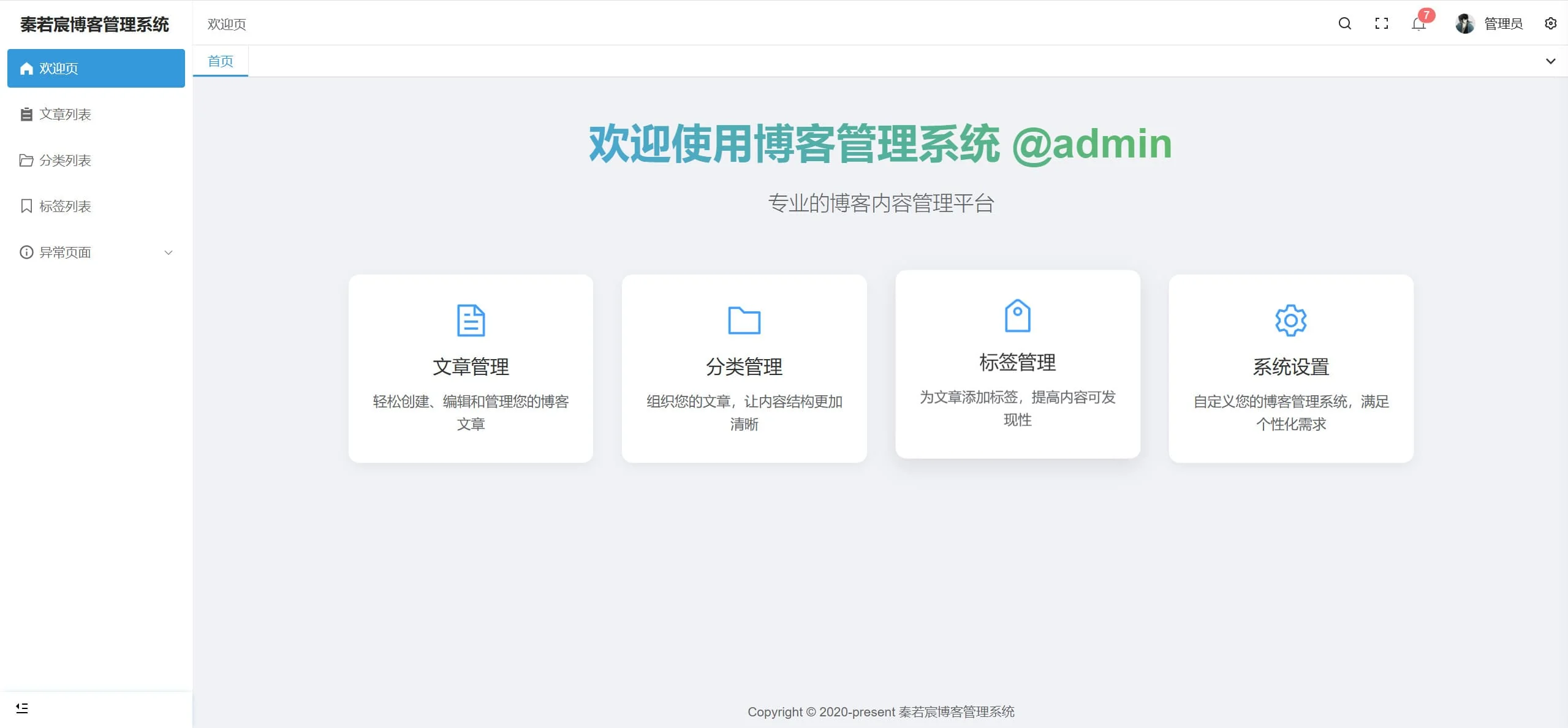Viewport: 1568px width, 728px height.
Task: Open the 文章管理 card
Action: 470,367
